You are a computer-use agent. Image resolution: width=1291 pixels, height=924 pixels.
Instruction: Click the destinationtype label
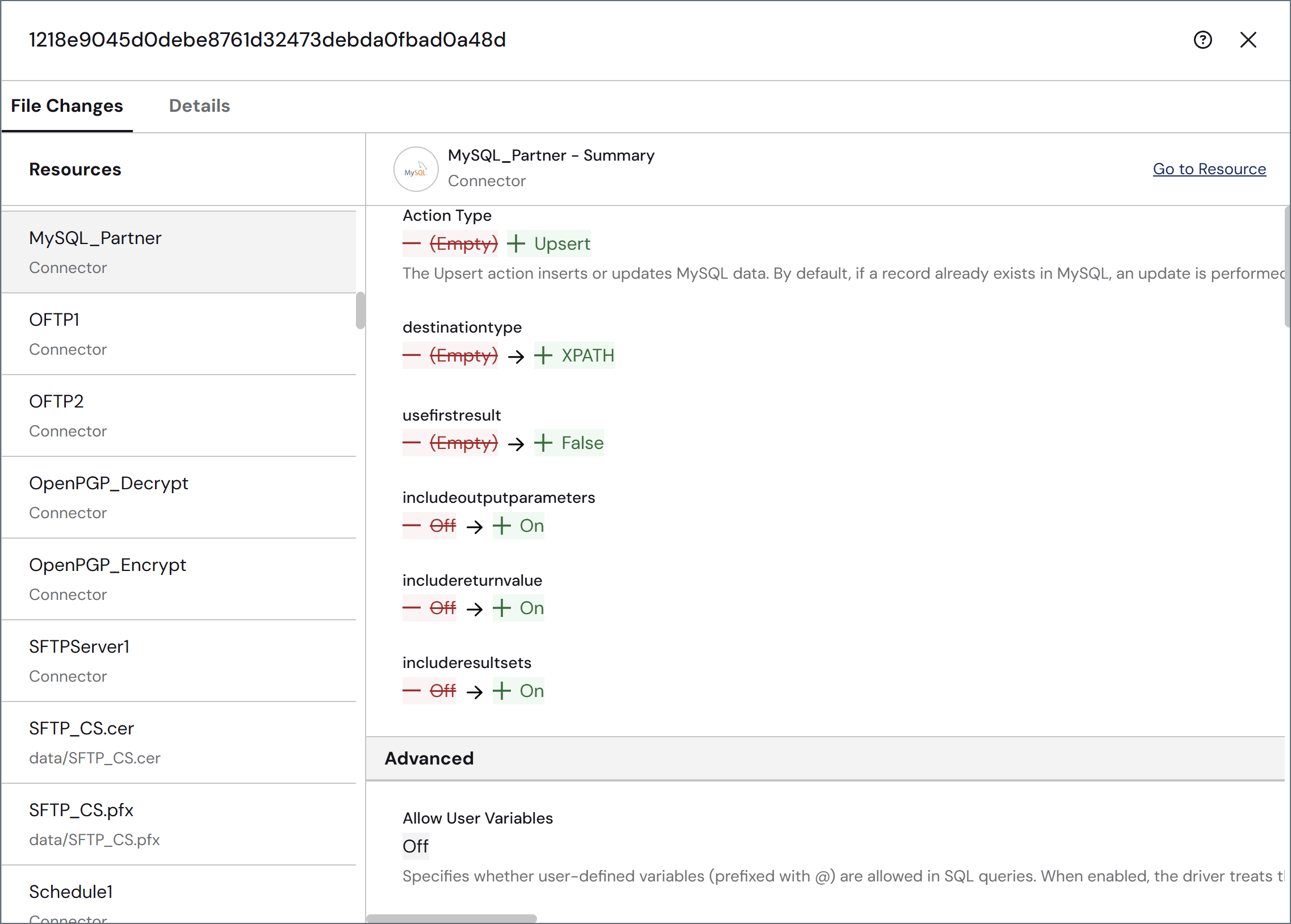(462, 327)
